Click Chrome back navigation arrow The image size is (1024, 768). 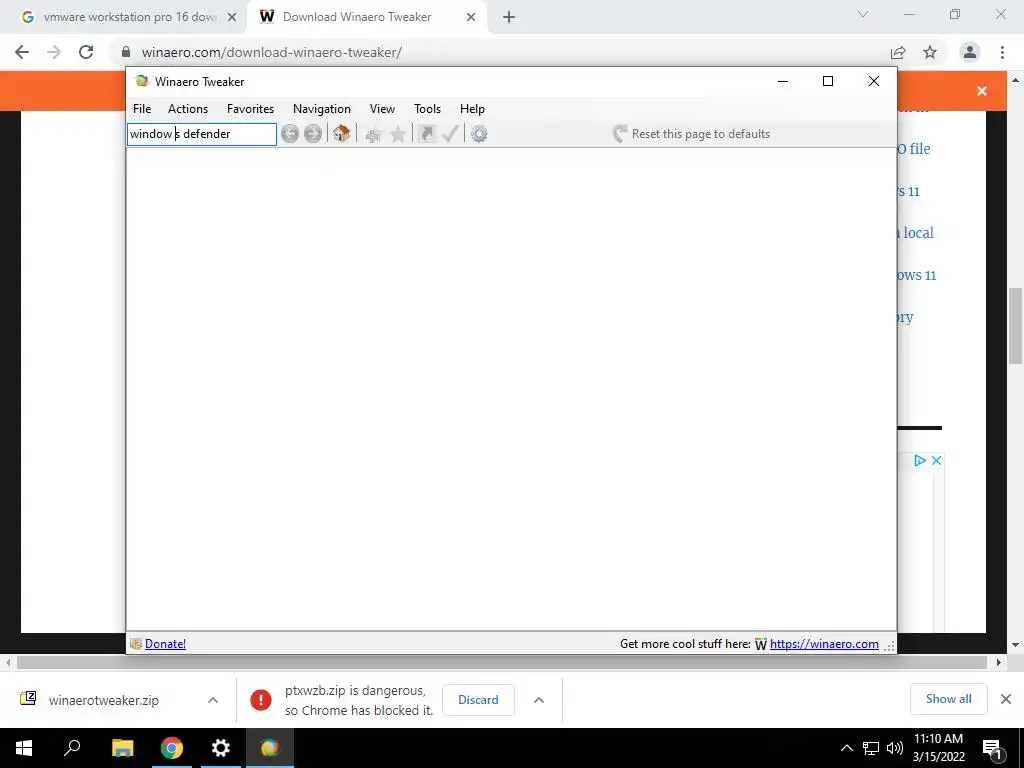pos(22,52)
